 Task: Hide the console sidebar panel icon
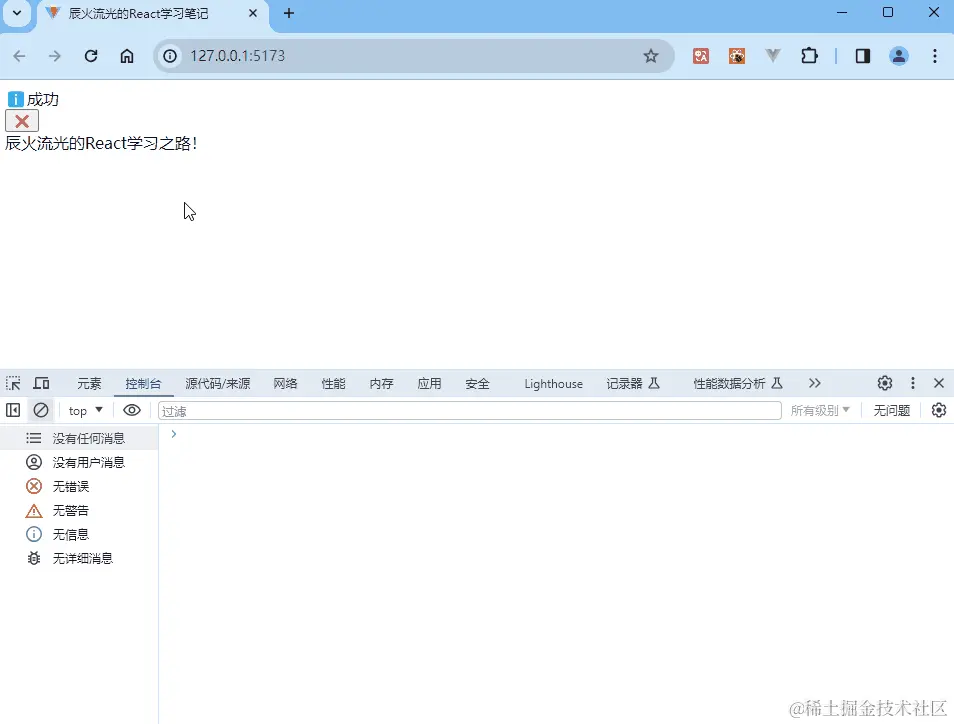point(13,410)
